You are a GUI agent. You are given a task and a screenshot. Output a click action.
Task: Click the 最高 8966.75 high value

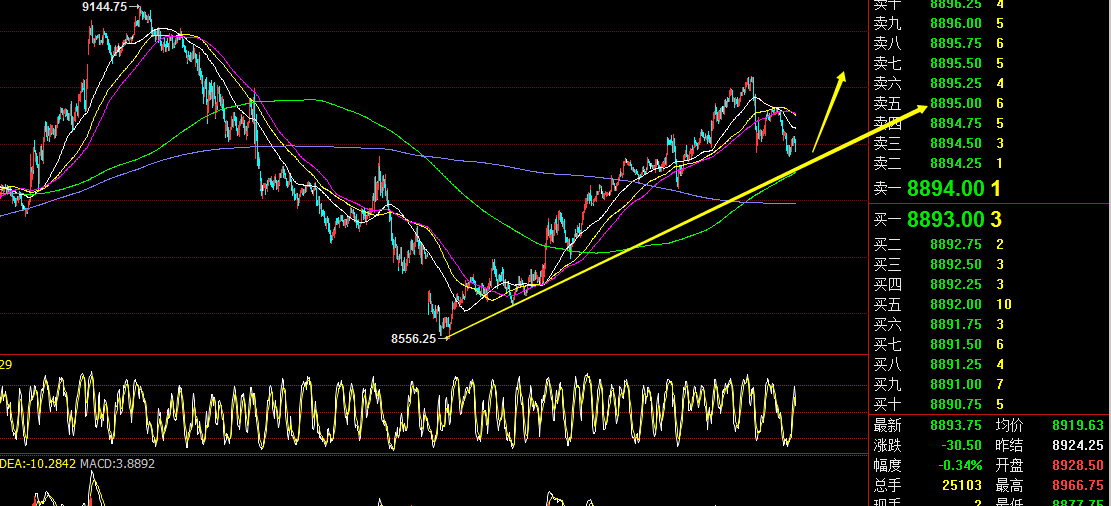pyautogui.click(x=1078, y=485)
